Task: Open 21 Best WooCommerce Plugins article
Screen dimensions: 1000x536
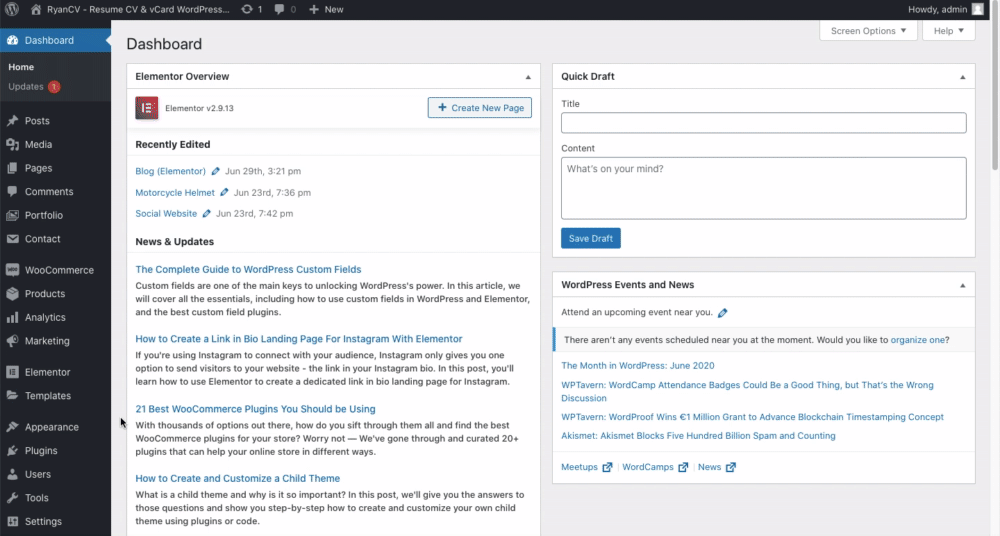Action: (x=255, y=409)
